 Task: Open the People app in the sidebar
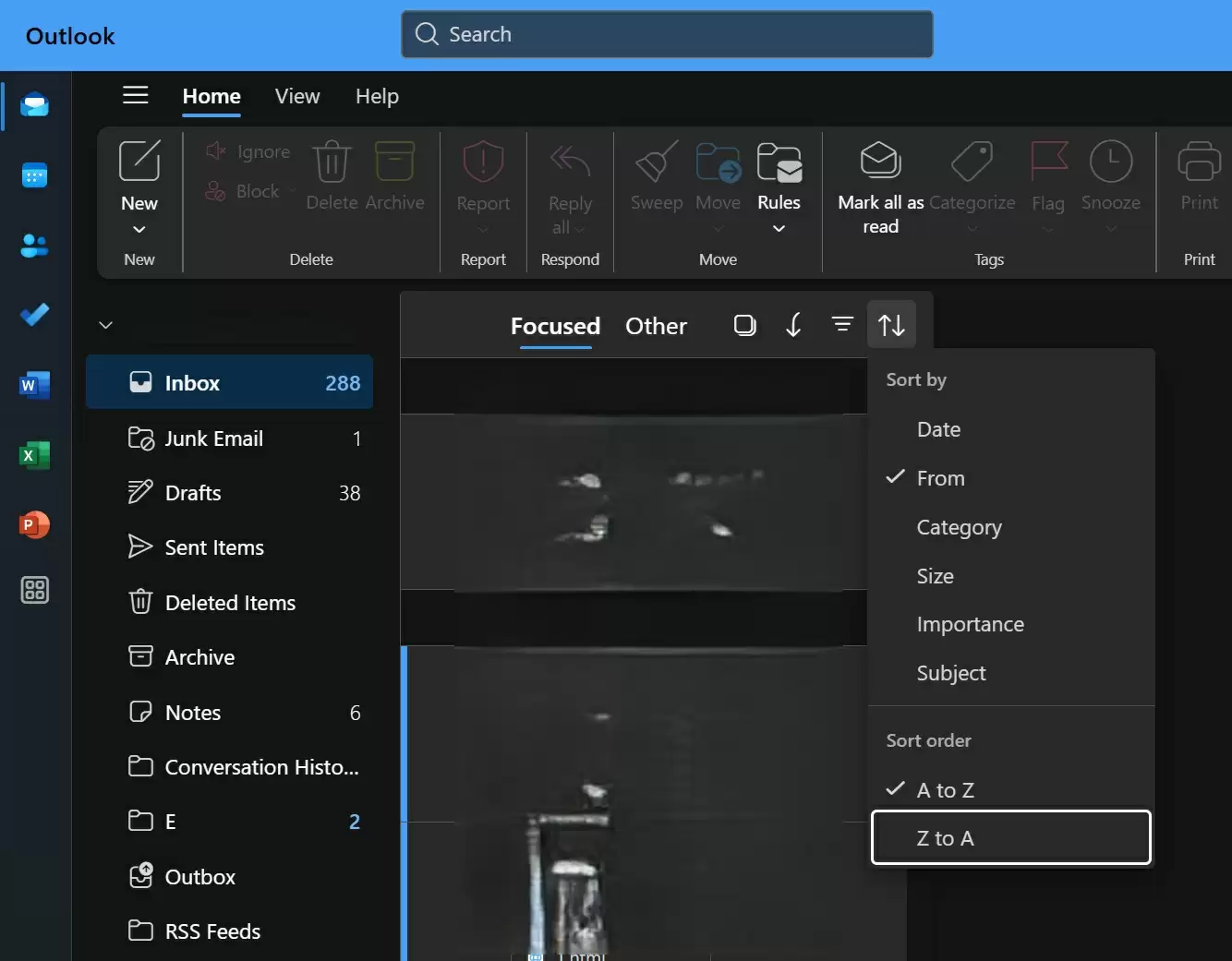coord(34,246)
